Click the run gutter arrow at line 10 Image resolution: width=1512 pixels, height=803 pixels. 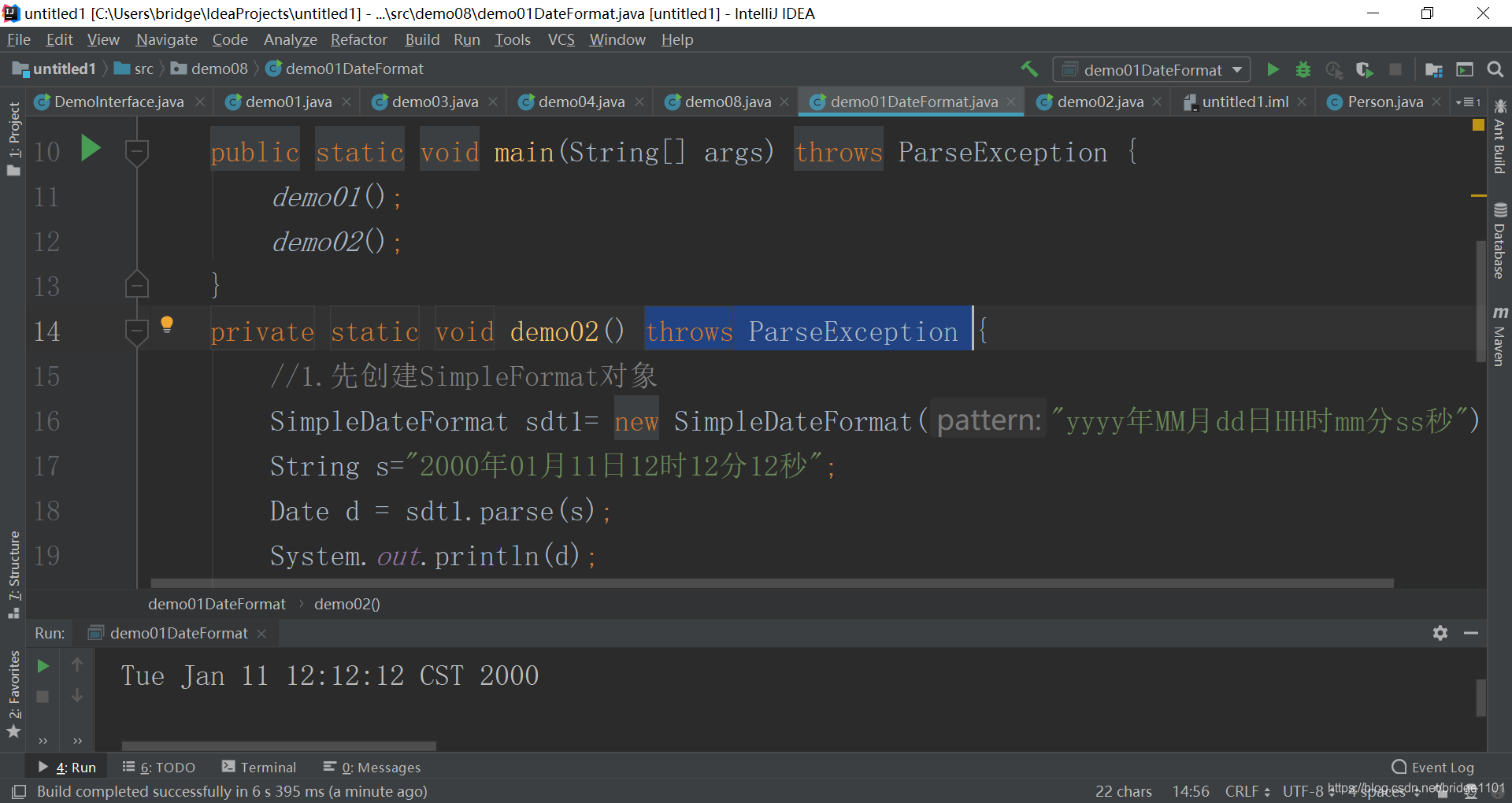pyautogui.click(x=91, y=148)
